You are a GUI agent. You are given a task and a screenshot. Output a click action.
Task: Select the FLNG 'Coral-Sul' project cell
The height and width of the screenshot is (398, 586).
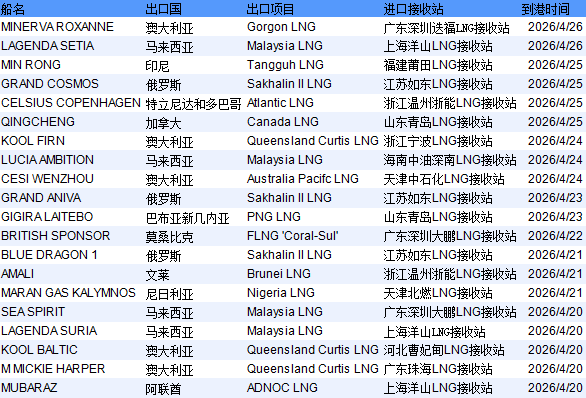(292, 236)
